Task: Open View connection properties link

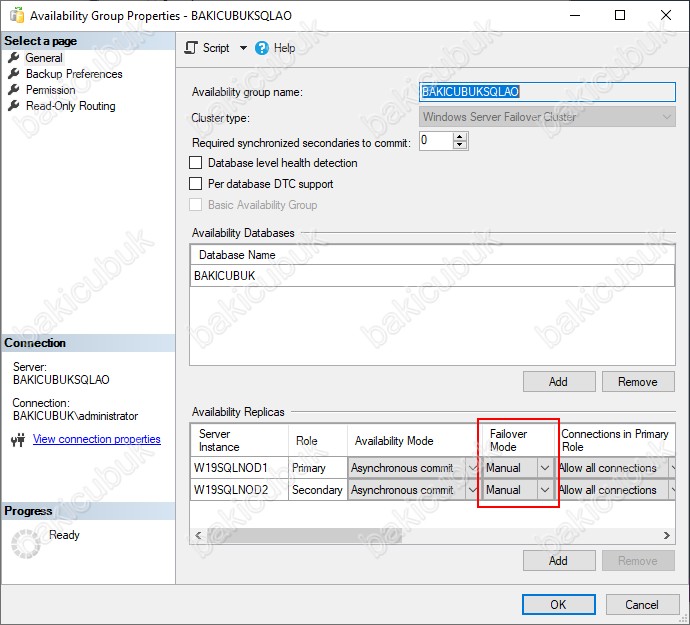Action: click(x=96, y=439)
